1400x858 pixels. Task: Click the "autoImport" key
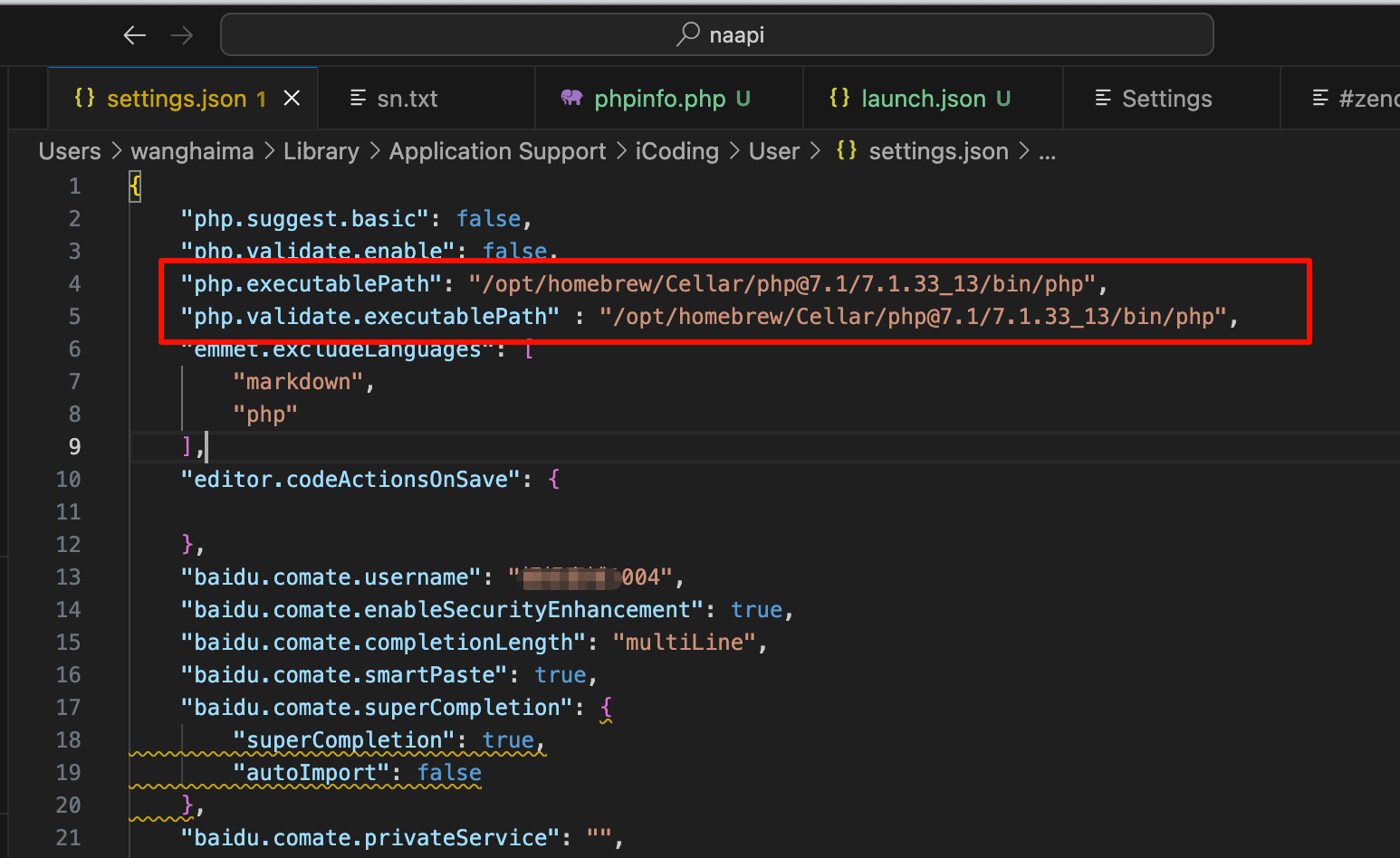(x=312, y=773)
